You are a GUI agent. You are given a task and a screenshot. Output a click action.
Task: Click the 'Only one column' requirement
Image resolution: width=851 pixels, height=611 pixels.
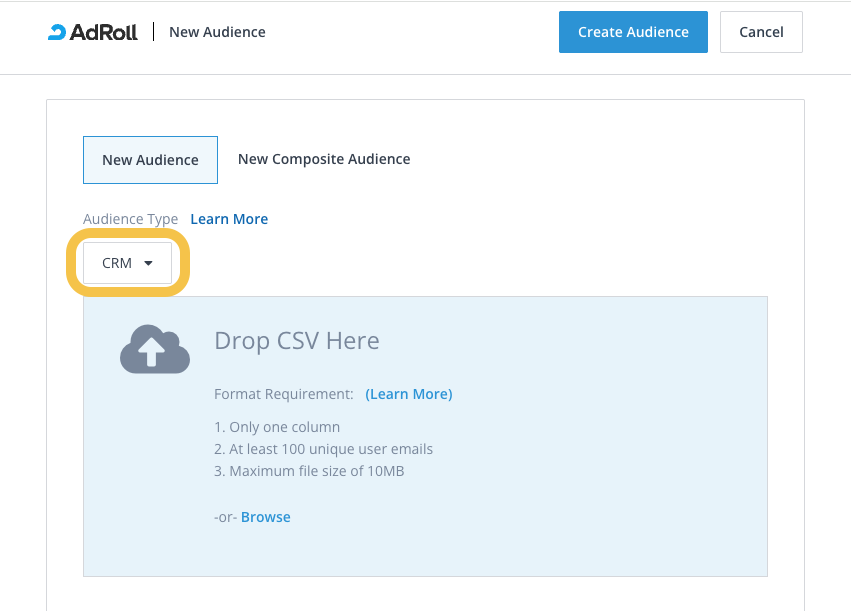tap(277, 427)
